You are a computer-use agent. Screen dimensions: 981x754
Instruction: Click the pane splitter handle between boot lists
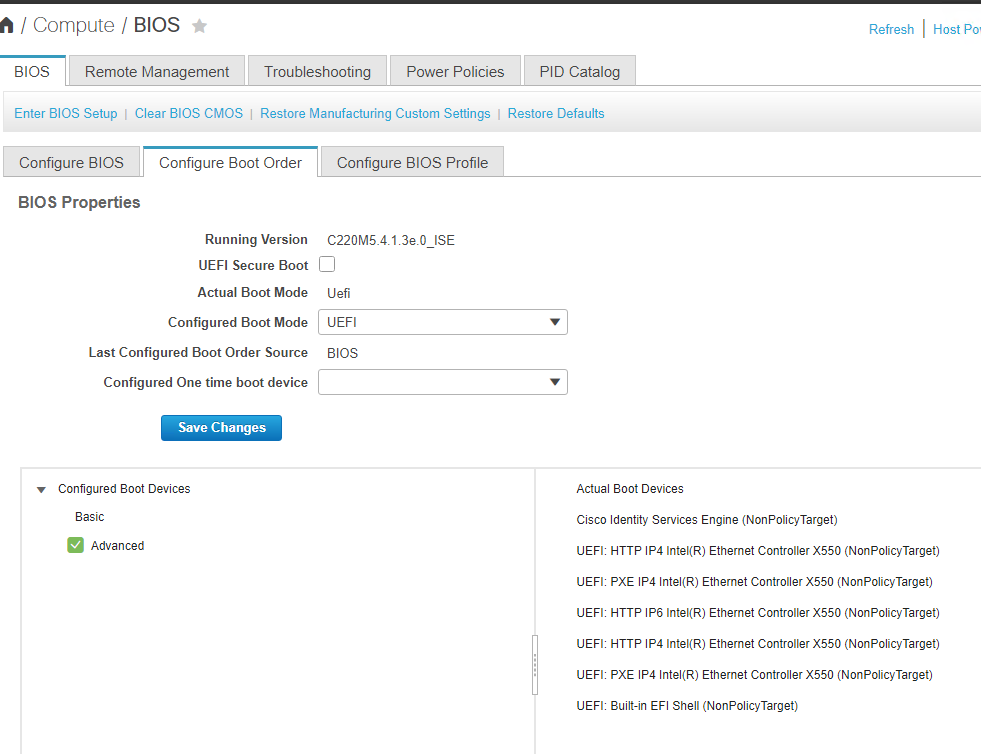535,665
